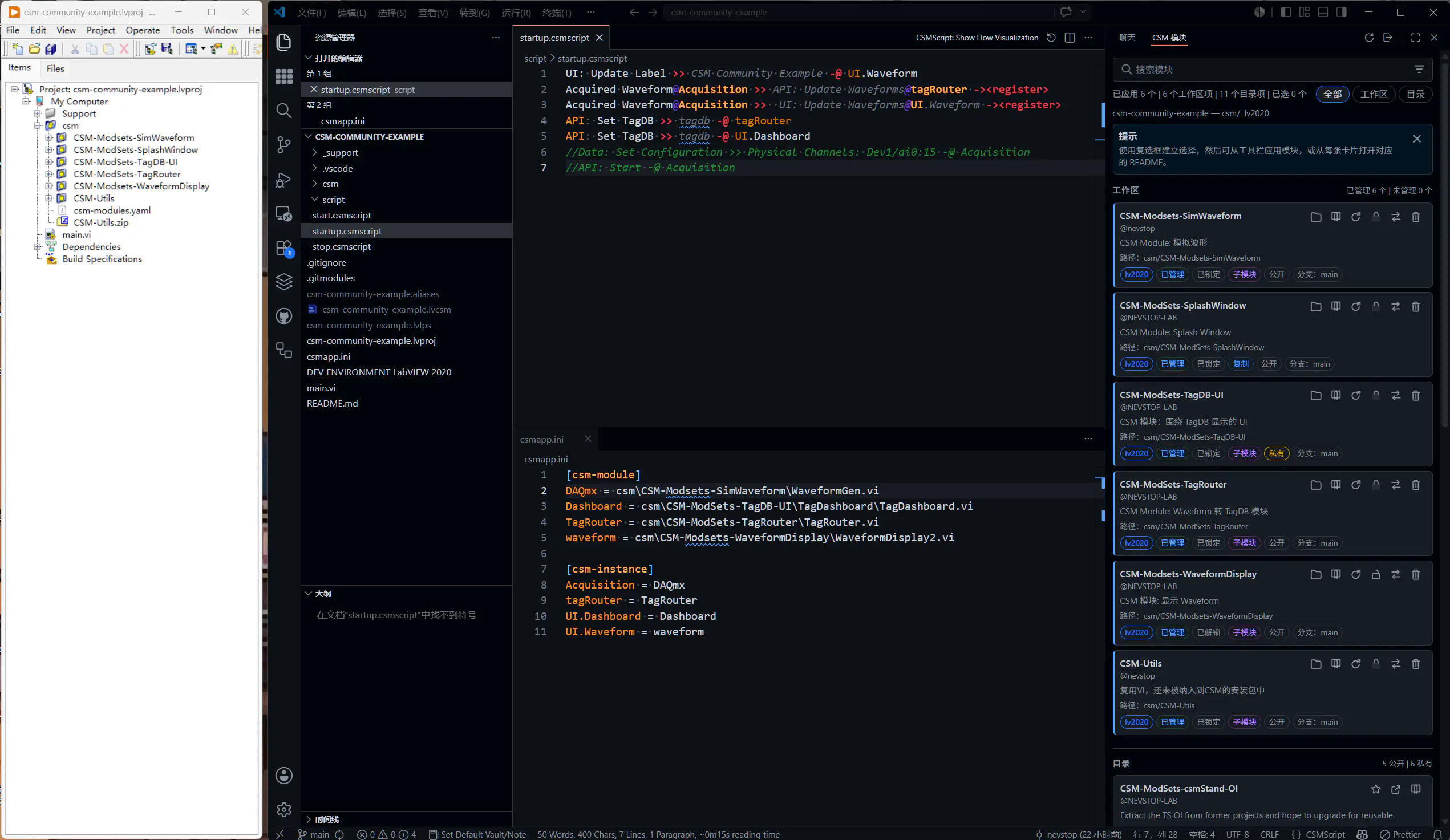This screenshot has height=840, width=1450.
Task: Open editor history timeline icon
Action: pos(1051,38)
